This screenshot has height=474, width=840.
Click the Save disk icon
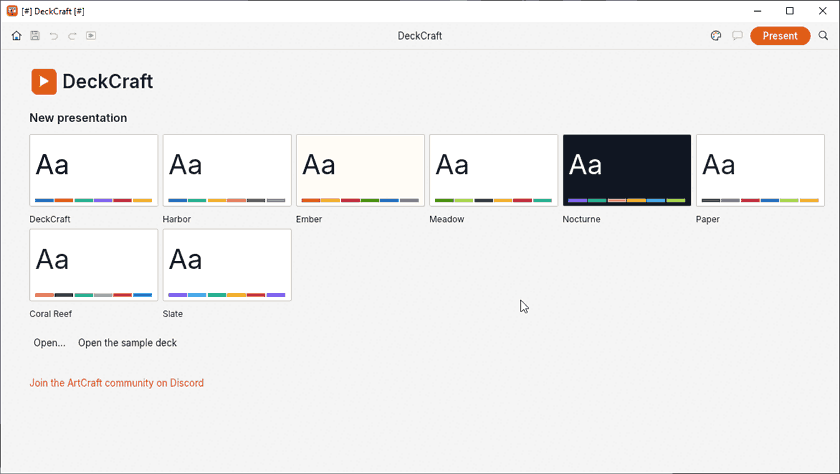coord(35,36)
